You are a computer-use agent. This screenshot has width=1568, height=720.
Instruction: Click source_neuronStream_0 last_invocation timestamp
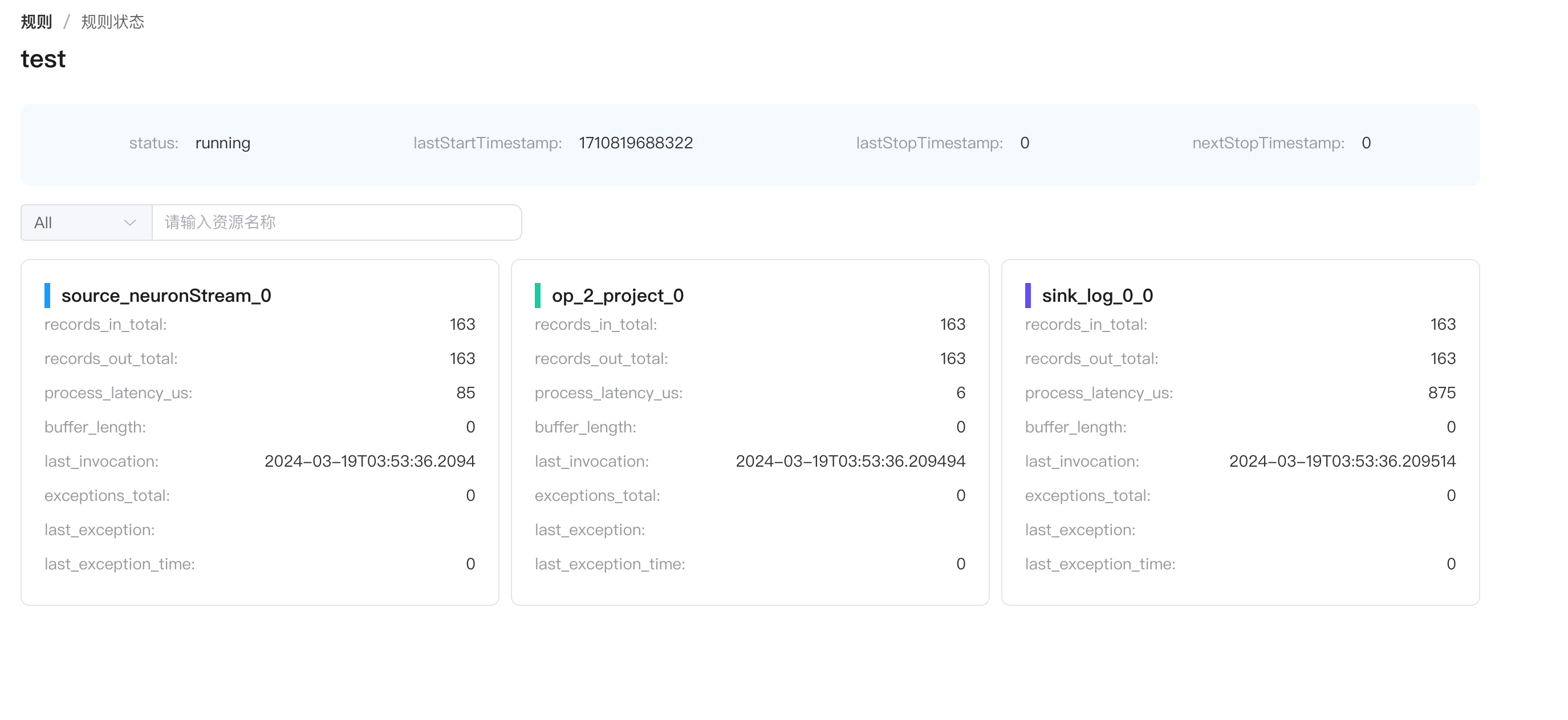point(369,461)
